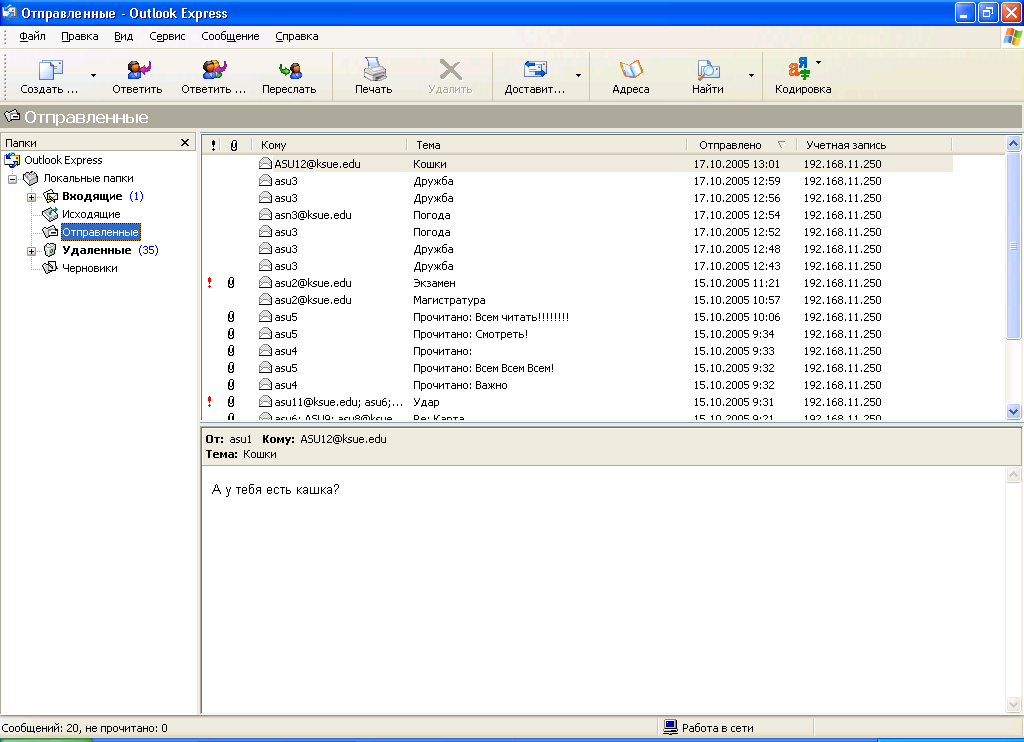This screenshot has width=1024, height=742.
Task: Click the message list scrollbar up arrow
Action: pyautogui.click(x=1014, y=143)
